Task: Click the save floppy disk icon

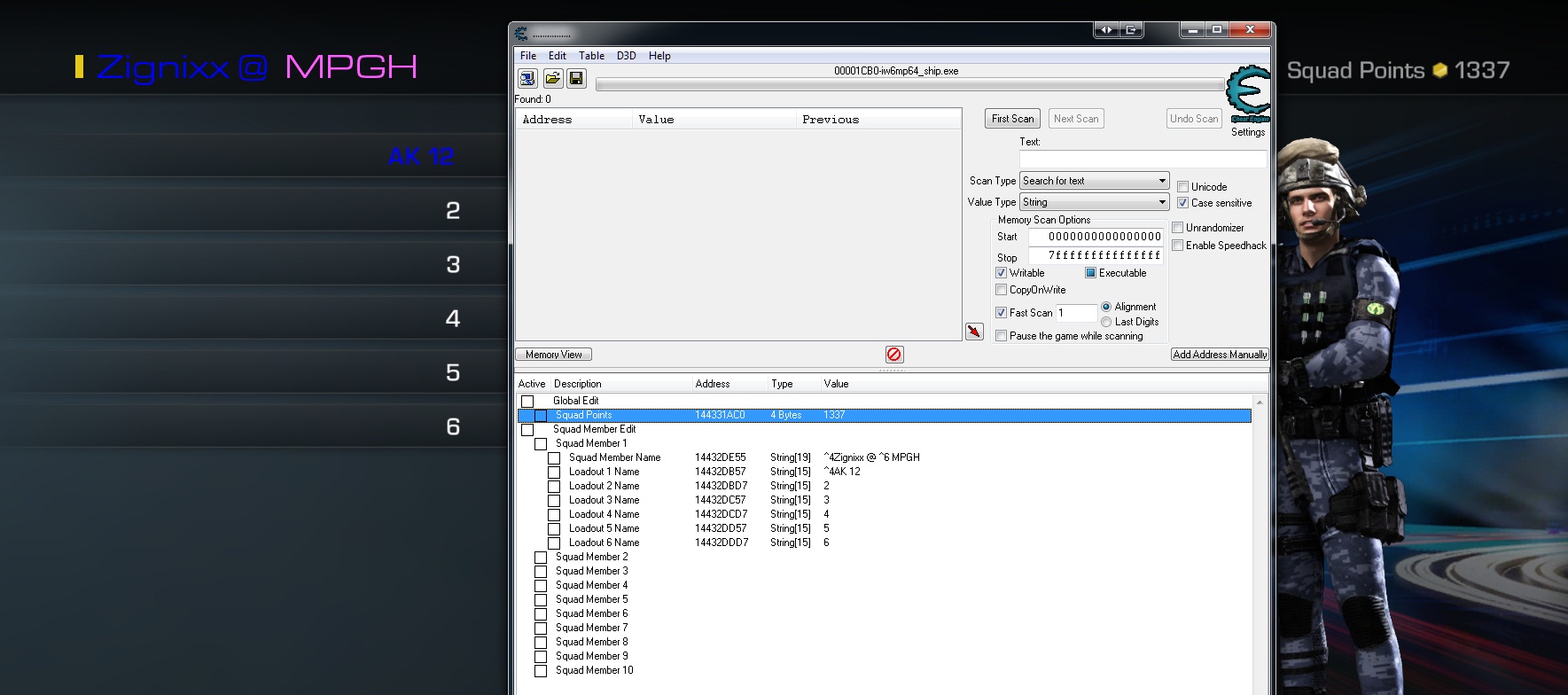Action: click(576, 79)
